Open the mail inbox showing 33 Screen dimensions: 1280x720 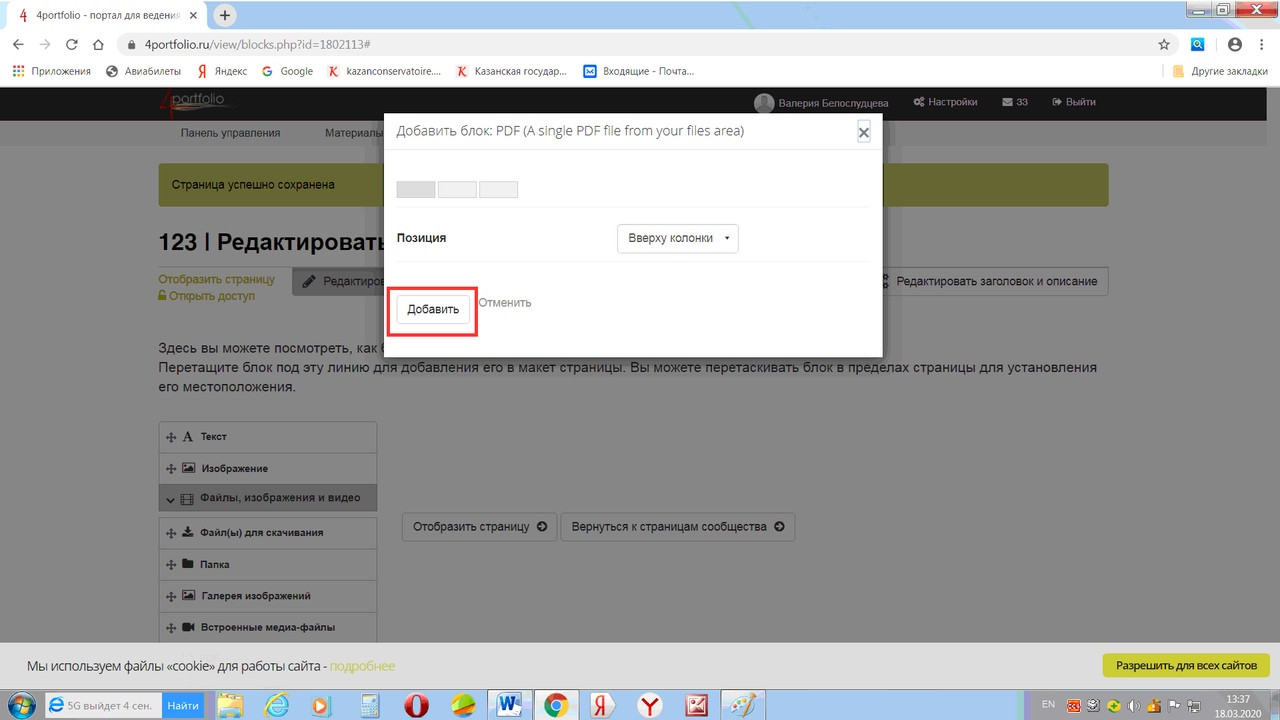coord(1015,102)
